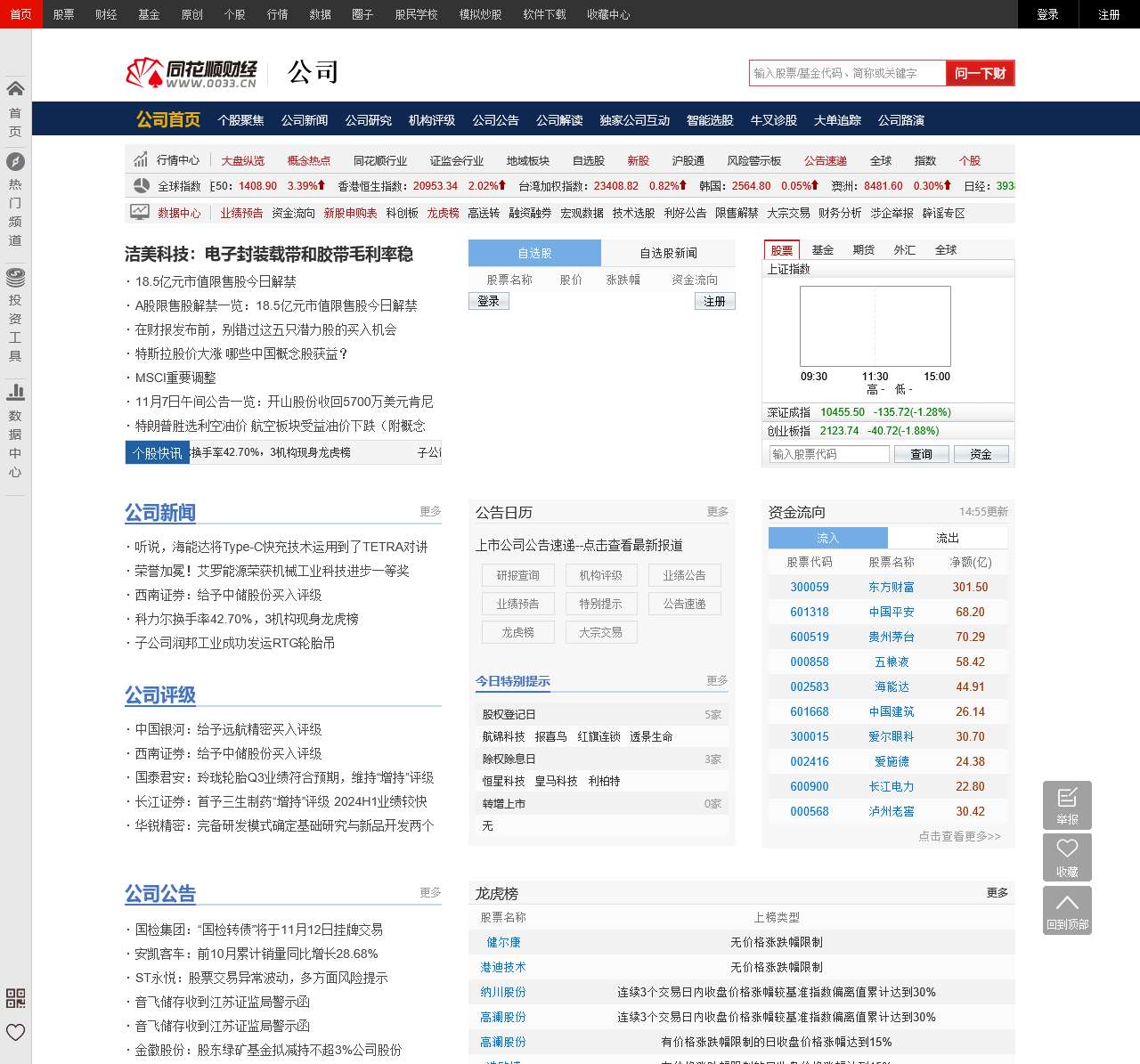Image resolution: width=1140 pixels, height=1064 pixels.
Task: Click 特别提示 button in 公告日历
Action: pyautogui.click(x=601, y=604)
